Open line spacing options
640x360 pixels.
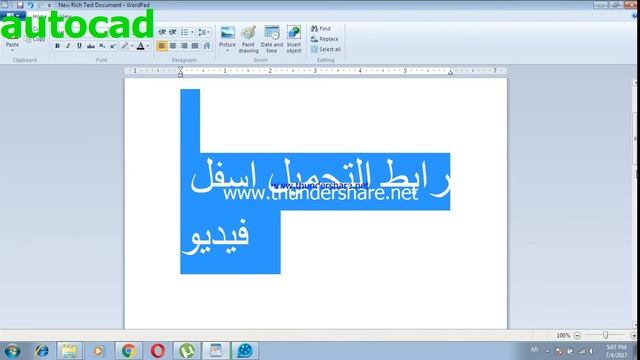pyautogui.click(x=204, y=32)
